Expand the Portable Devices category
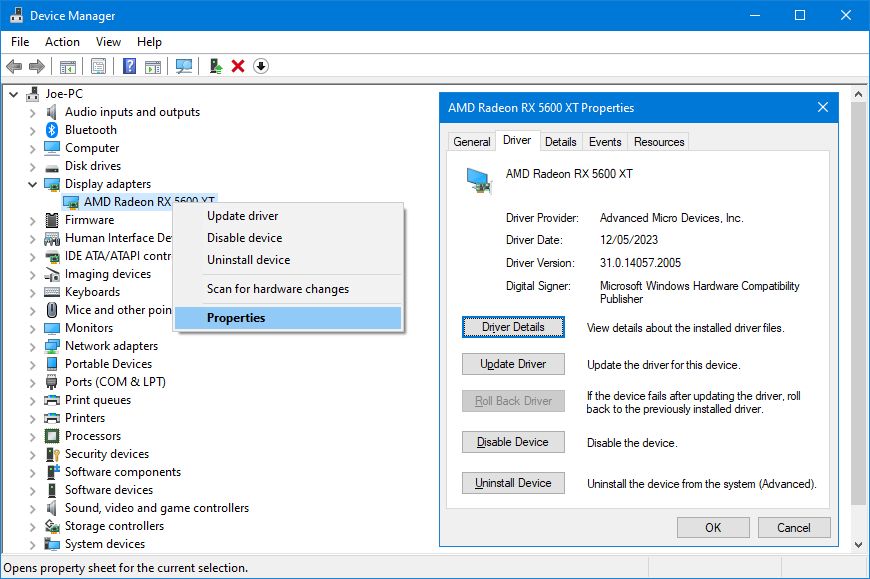 coord(32,364)
